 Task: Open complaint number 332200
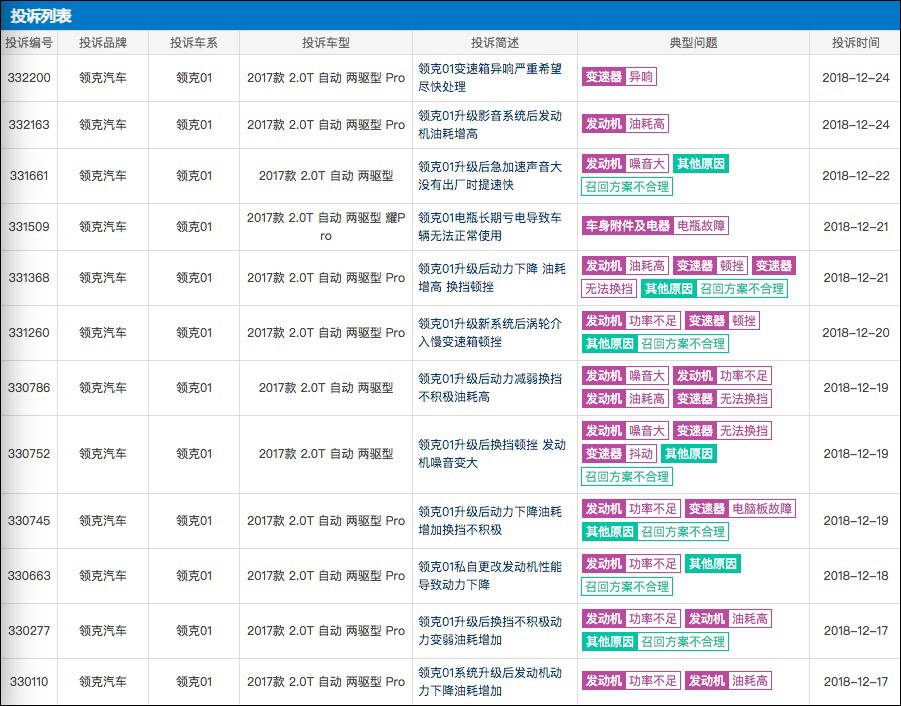(x=29, y=78)
